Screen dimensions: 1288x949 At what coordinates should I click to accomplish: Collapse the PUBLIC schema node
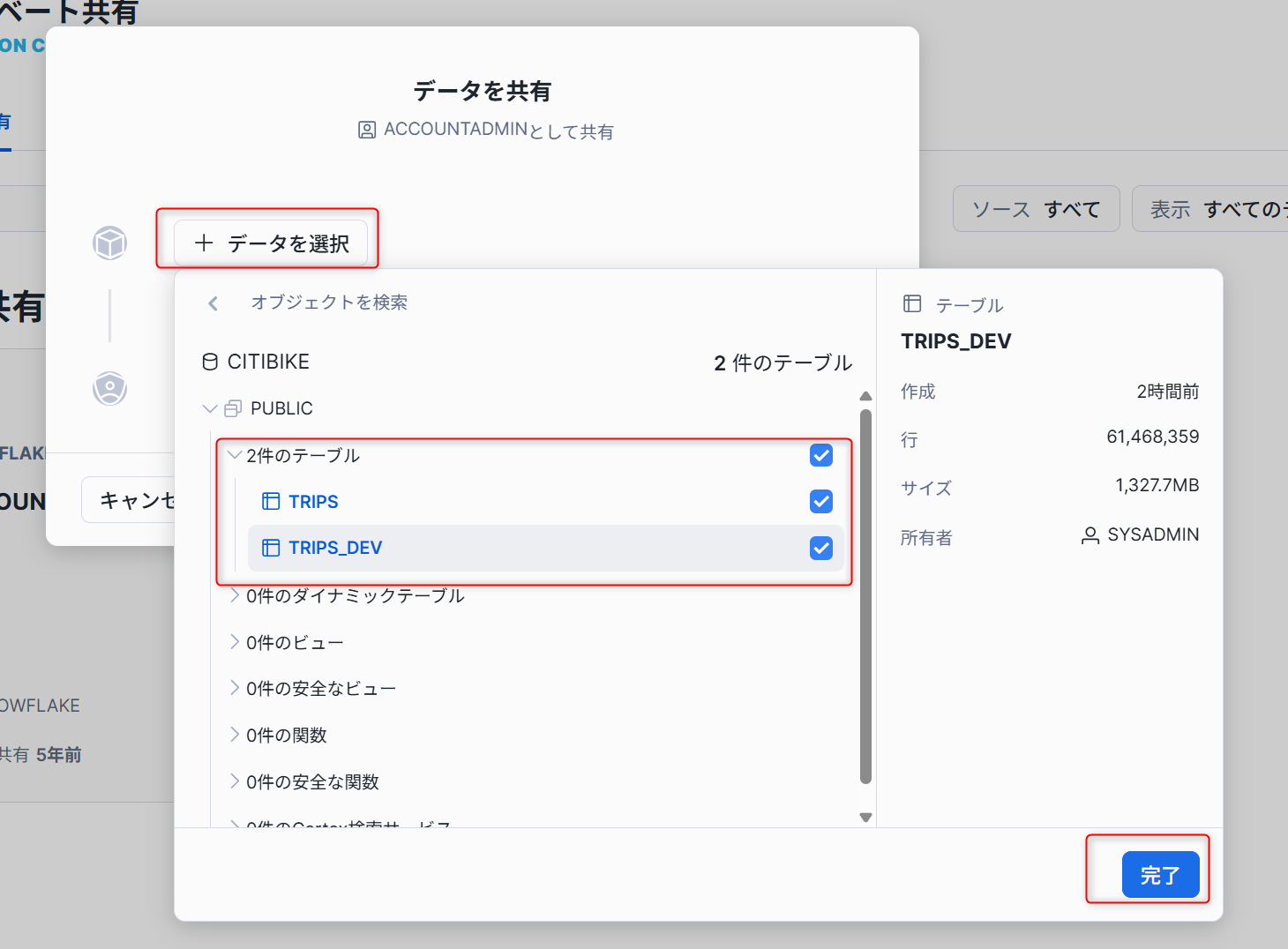[209, 408]
